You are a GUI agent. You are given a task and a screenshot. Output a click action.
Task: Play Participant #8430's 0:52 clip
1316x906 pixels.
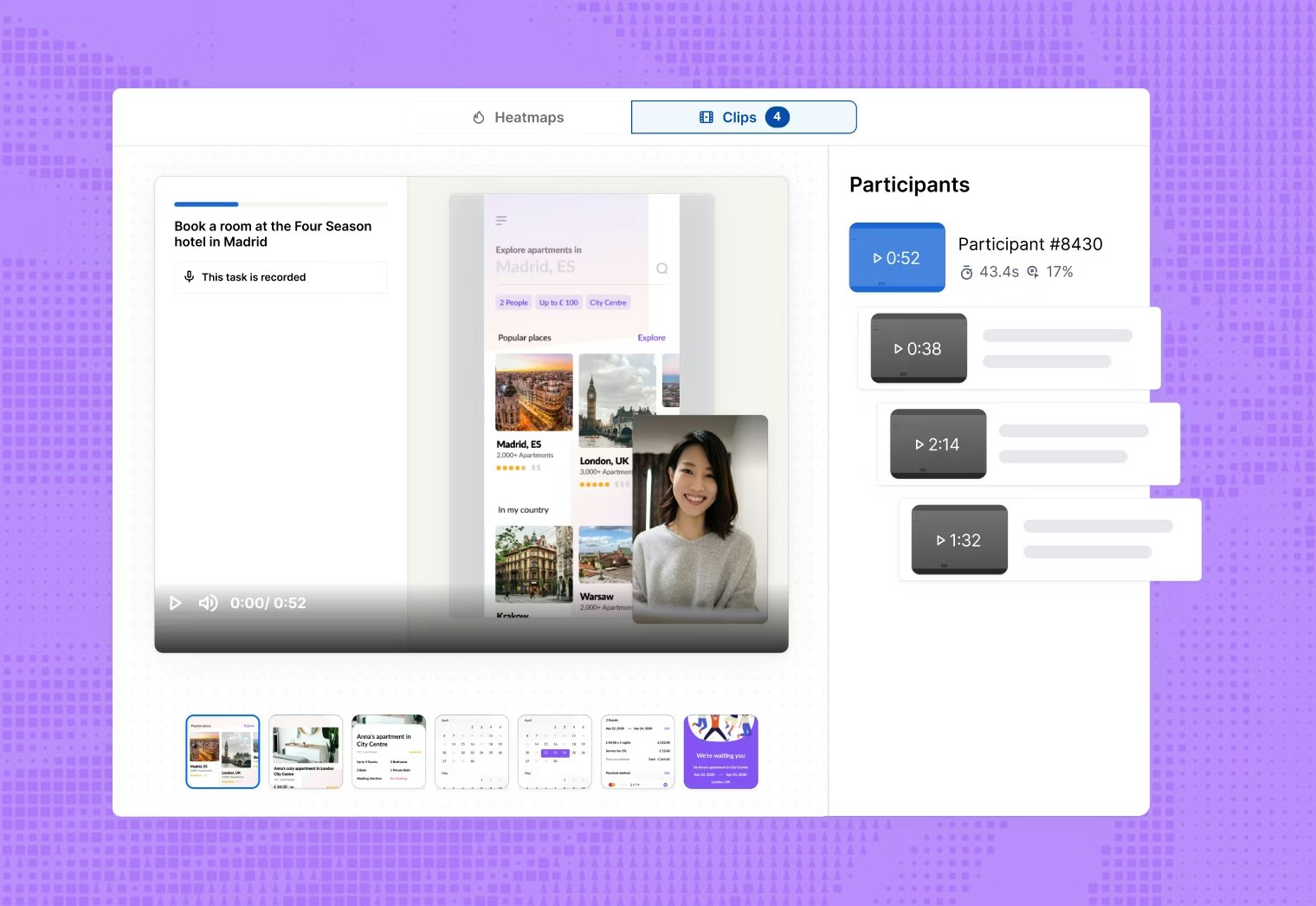click(x=897, y=257)
